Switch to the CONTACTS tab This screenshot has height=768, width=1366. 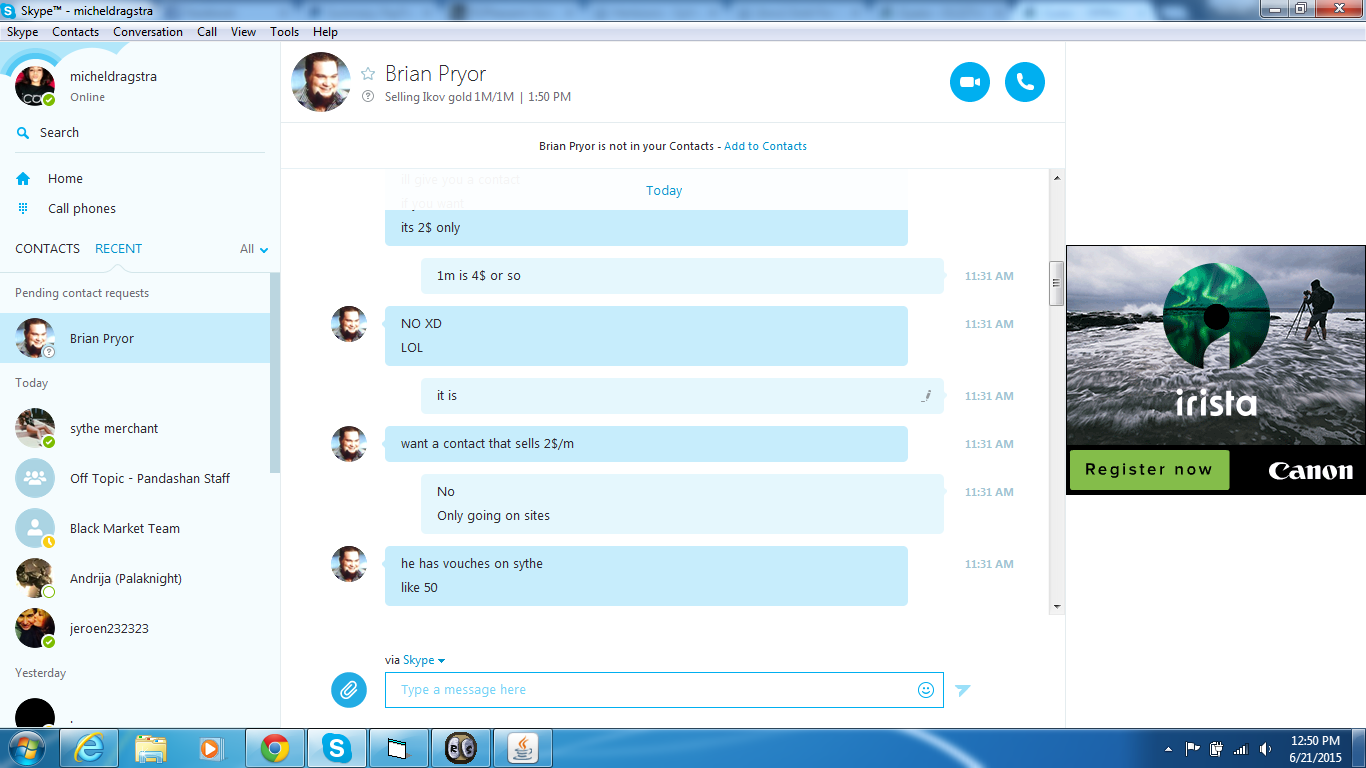click(47, 248)
